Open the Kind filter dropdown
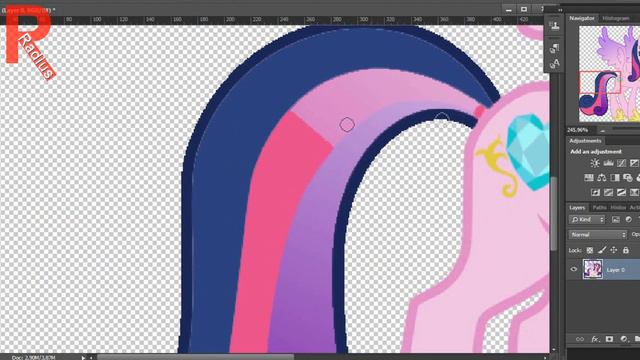This screenshot has height=360, width=640. pyautogui.click(x=587, y=220)
